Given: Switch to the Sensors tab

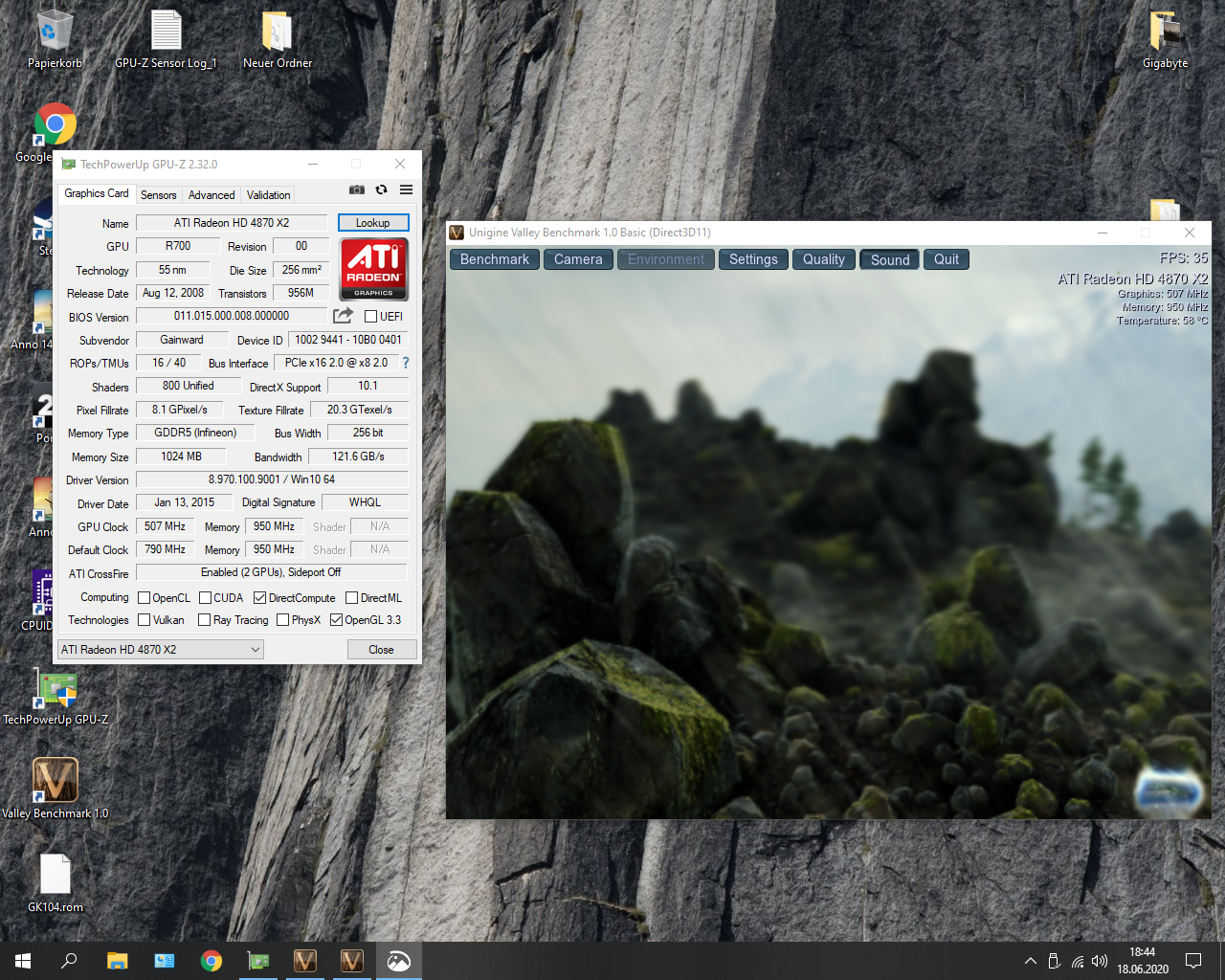Looking at the screenshot, I should coord(158,195).
